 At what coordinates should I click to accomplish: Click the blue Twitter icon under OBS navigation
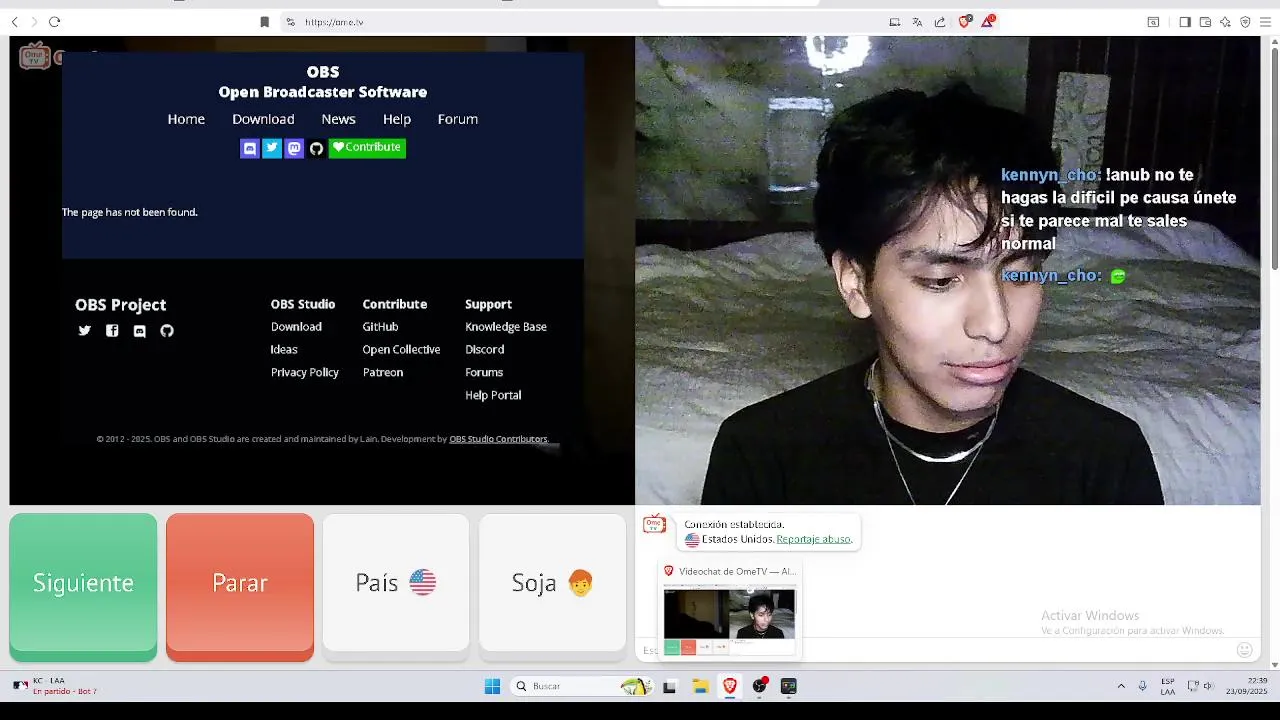(x=272, y=148)
